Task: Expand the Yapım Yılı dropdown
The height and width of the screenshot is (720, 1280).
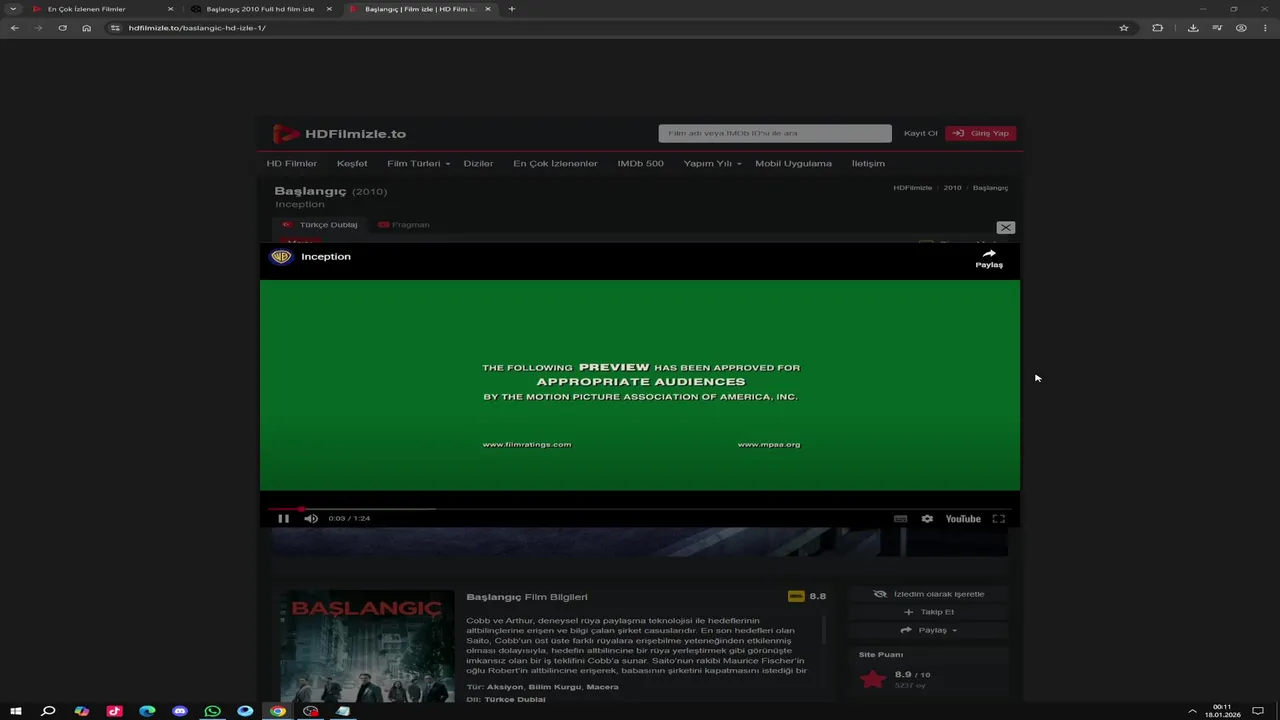Action: coord(712,163)
